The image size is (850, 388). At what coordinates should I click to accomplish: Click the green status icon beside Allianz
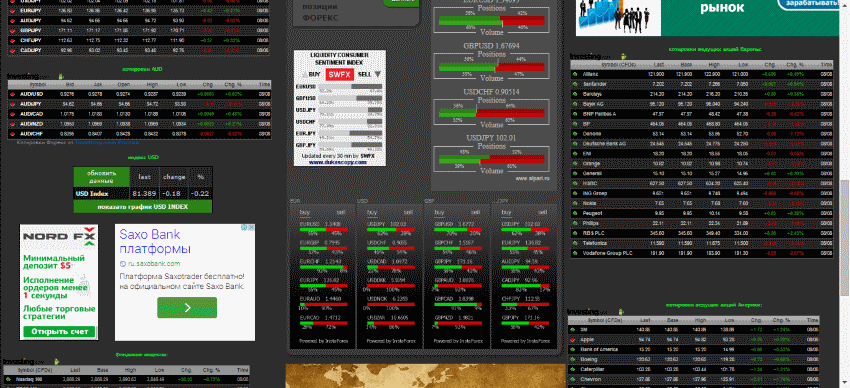[575, 74]
